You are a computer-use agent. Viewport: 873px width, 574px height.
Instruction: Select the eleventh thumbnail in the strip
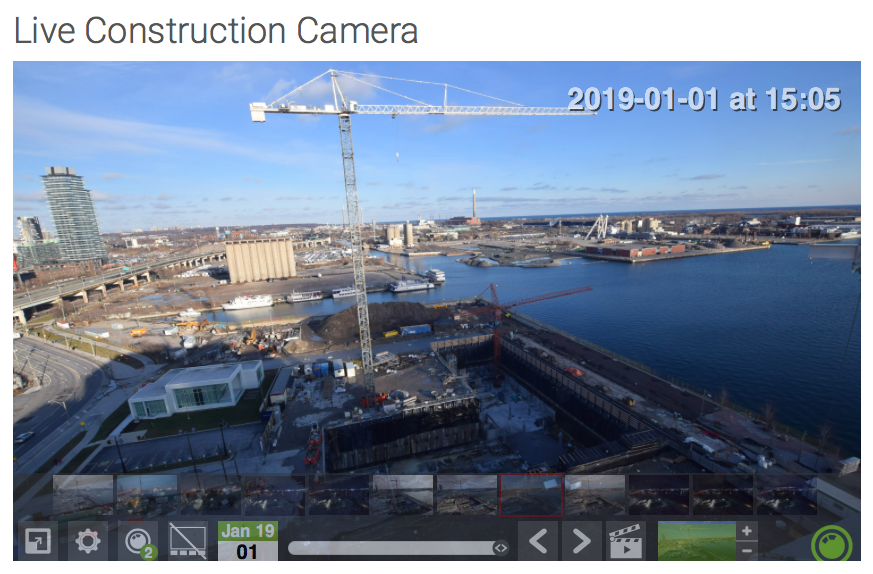(x=723, y=495)
